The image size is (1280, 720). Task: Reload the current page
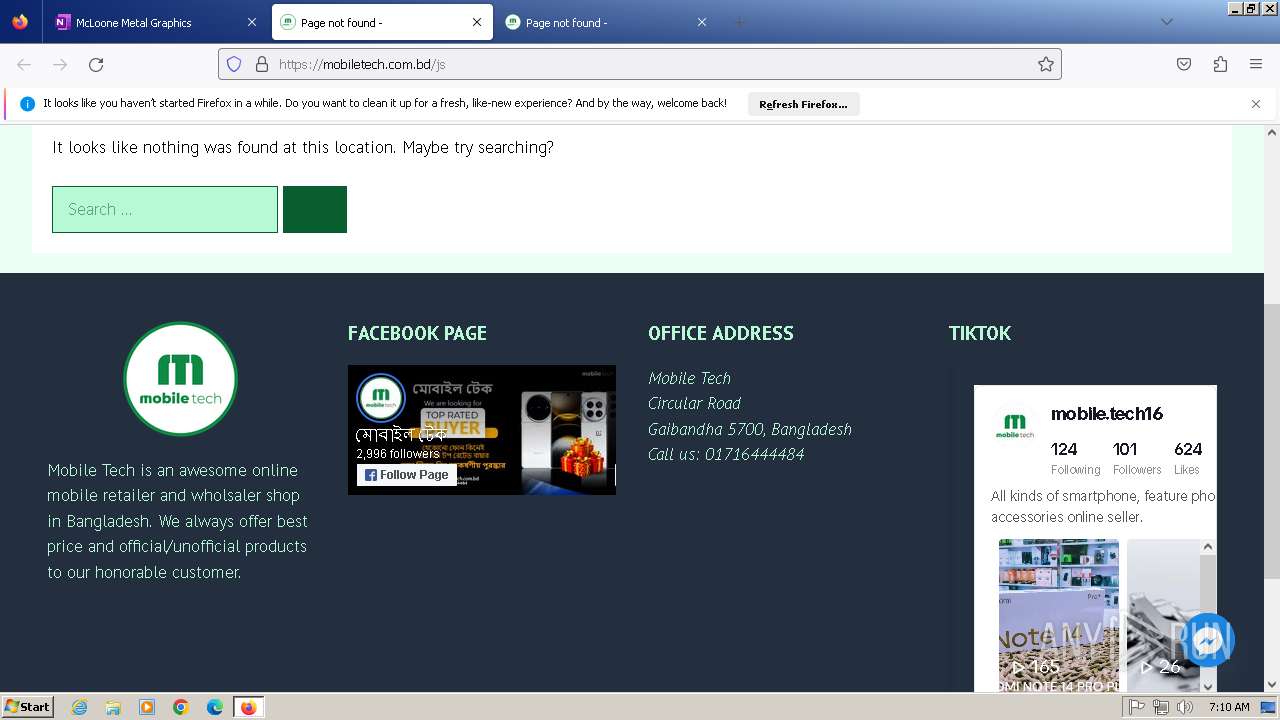(96, 64)
